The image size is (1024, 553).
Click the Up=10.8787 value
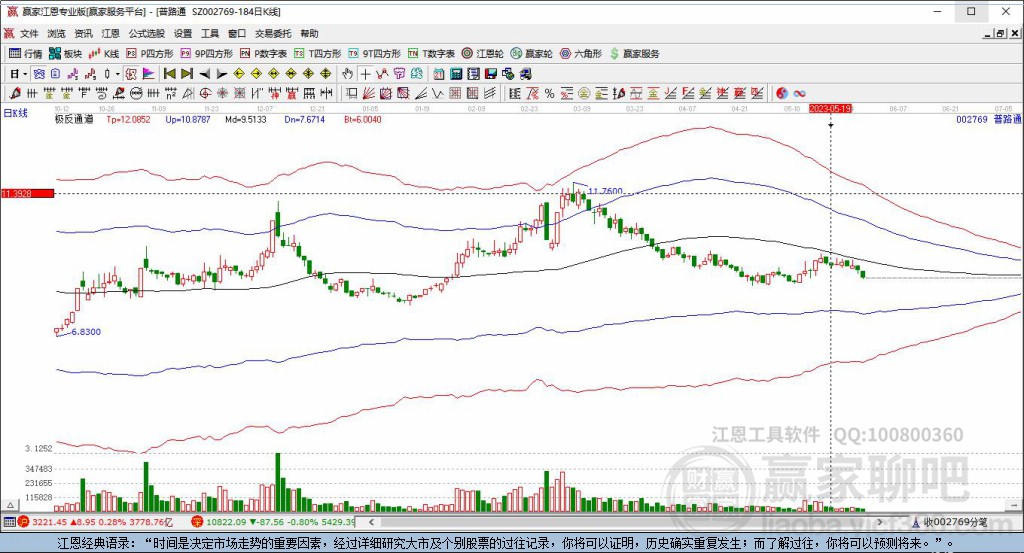[x=187, y=119]
